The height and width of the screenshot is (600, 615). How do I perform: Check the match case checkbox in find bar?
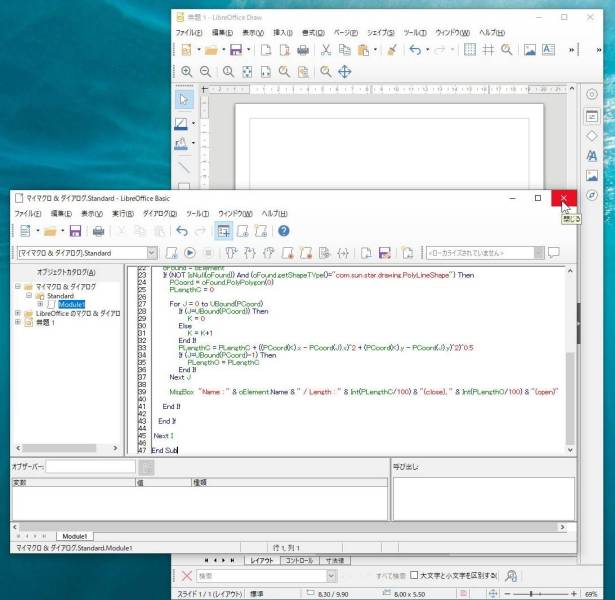point(414,575)
